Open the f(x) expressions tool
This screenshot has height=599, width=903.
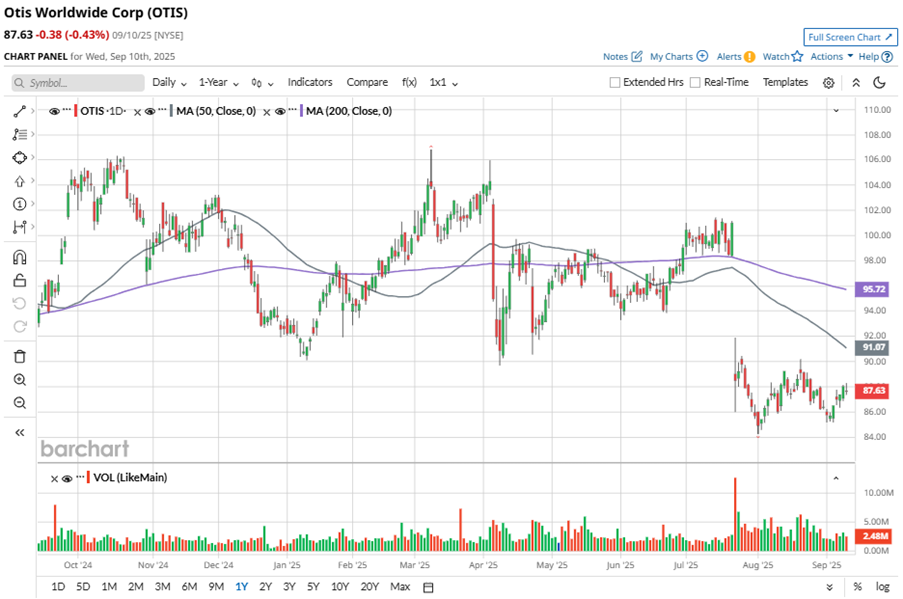(x=409, y=82)
